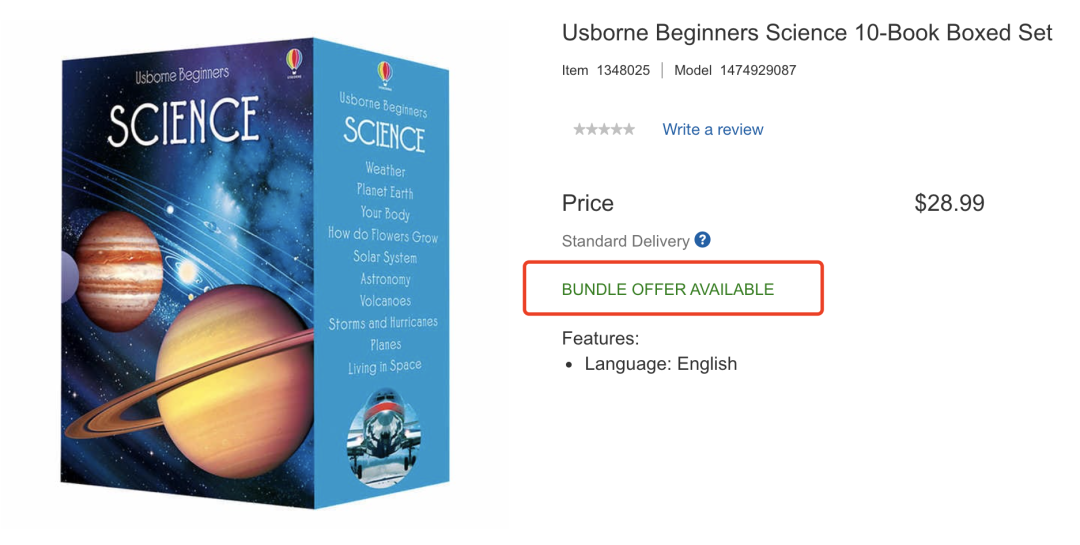Click the Features heading
The width and height of the screenshot is (1080, 545).
601,338
